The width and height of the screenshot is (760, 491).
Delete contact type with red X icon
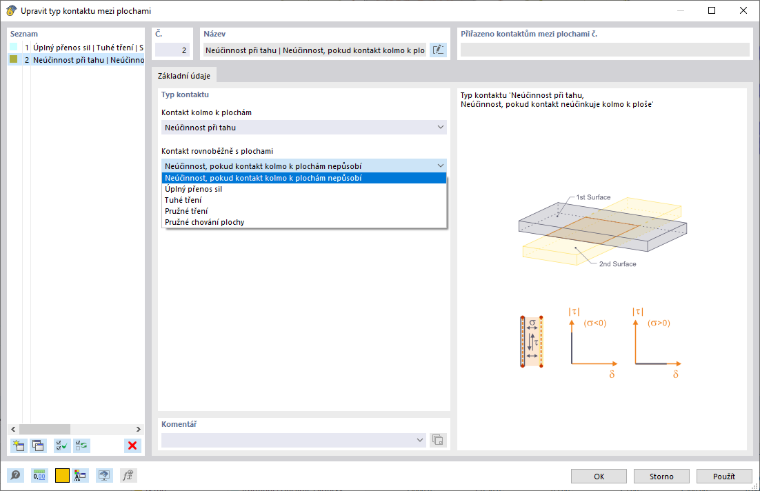[132, 445]
